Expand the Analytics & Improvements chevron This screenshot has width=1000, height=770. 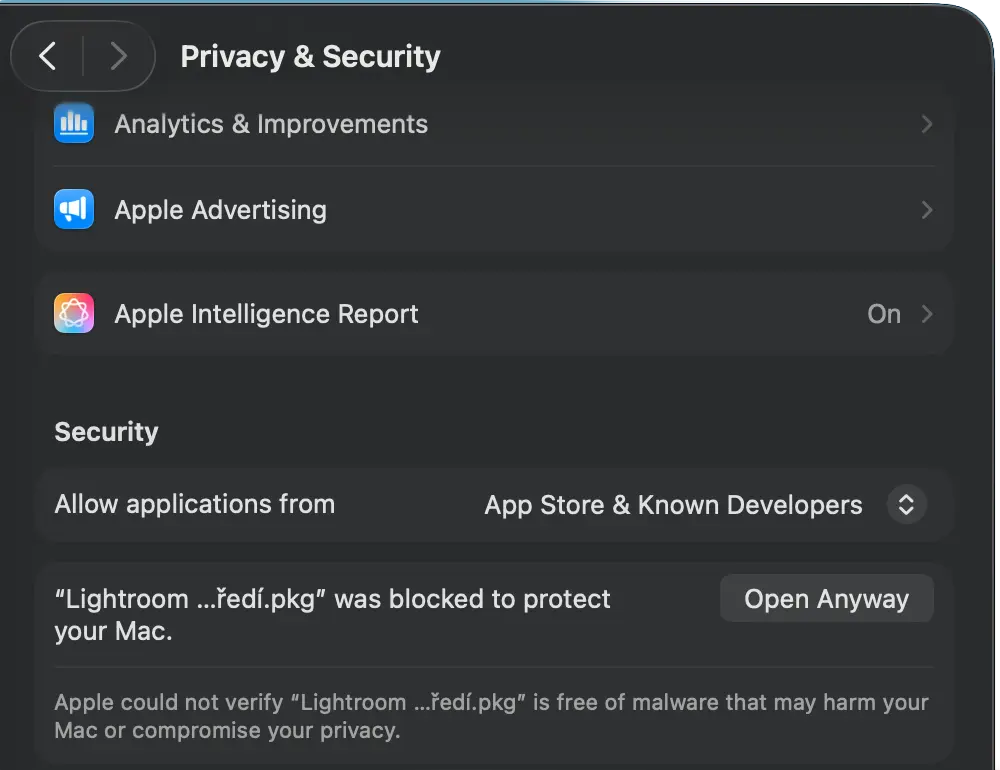tap(927, 124)
